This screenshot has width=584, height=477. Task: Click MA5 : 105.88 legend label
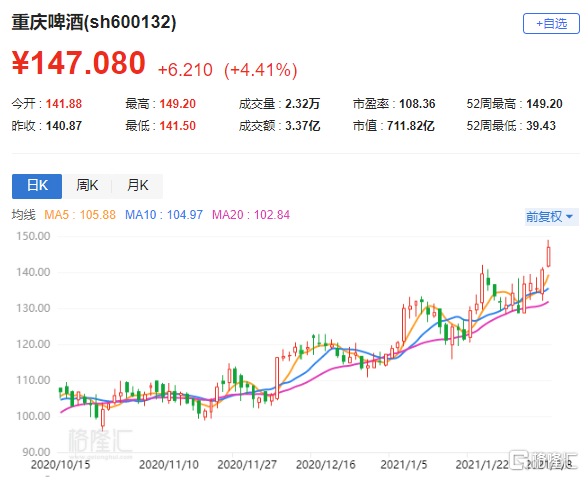80,215
